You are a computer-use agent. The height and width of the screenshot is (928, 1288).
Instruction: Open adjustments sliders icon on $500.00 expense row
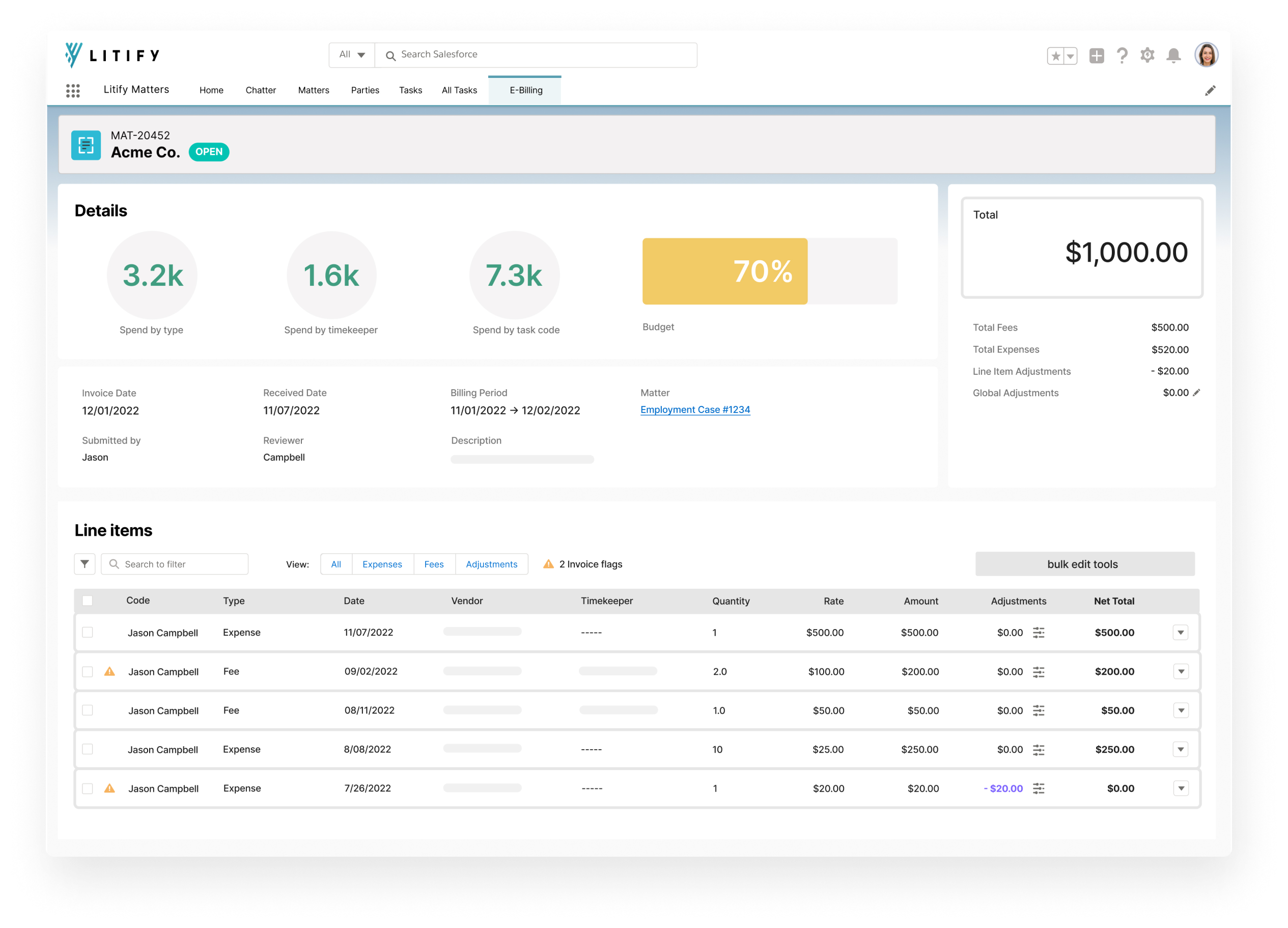pos(1038,633)
